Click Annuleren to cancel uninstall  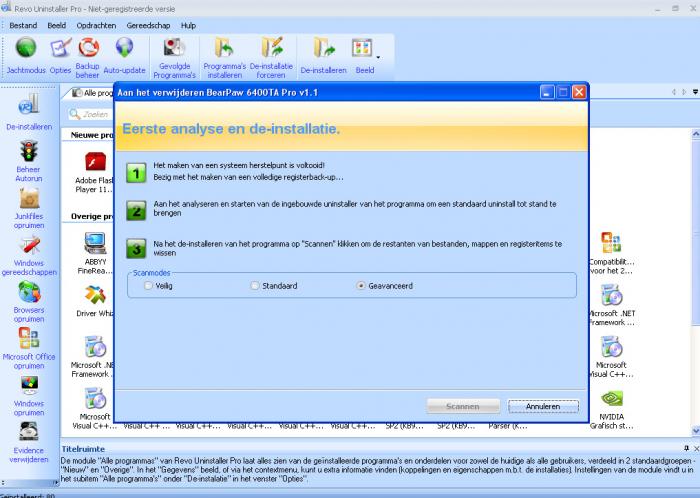543,407
